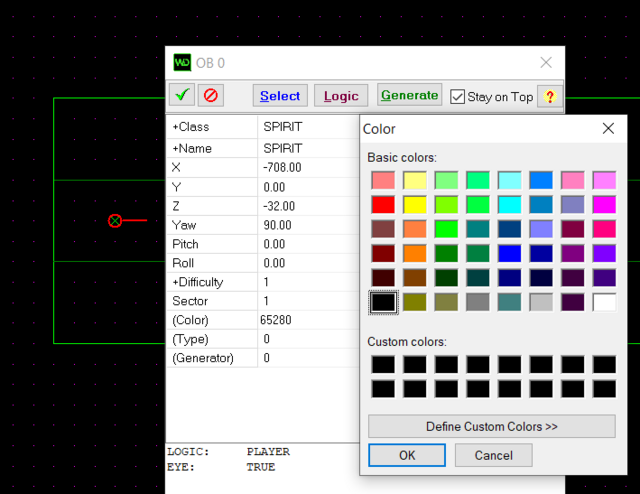Image resolution: width=640 pixels, height=494 pixels.
Task: Click the SPIRIT value in the +Class row
Action: coord(283,127)
